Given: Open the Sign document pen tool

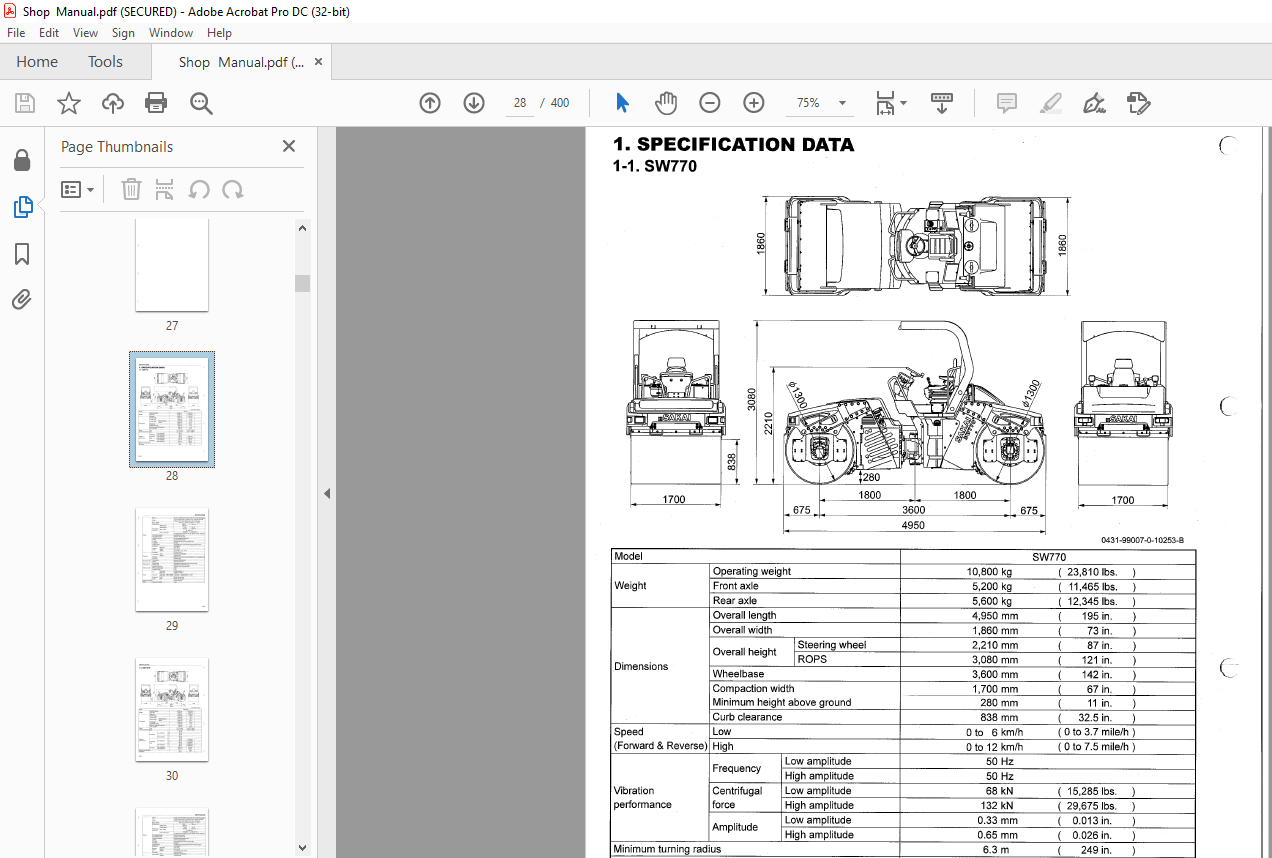Looking at the screenshot, I should pyautogui.click(x=1094, y=103).
